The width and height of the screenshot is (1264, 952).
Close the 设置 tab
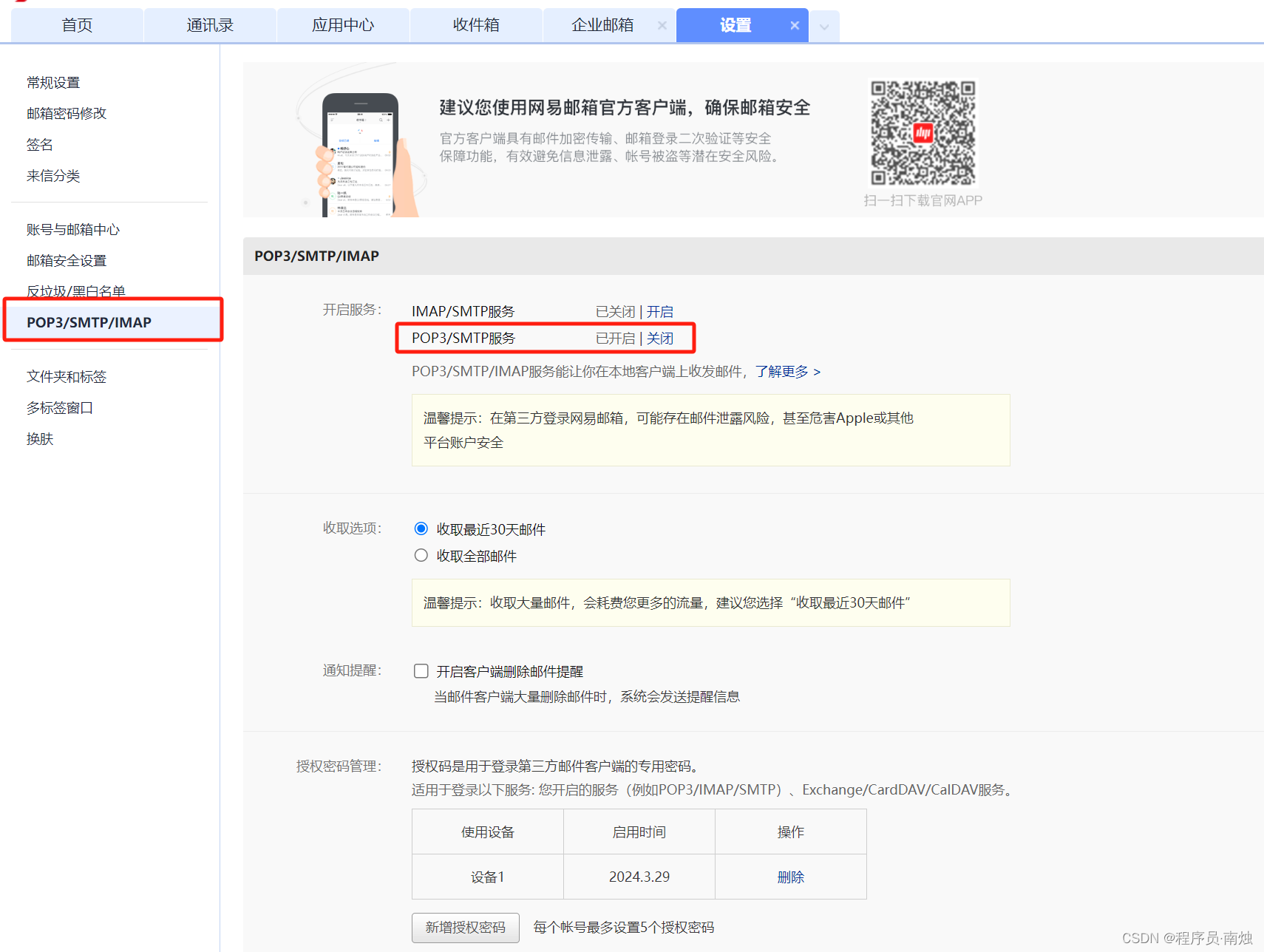click(795, 25)
